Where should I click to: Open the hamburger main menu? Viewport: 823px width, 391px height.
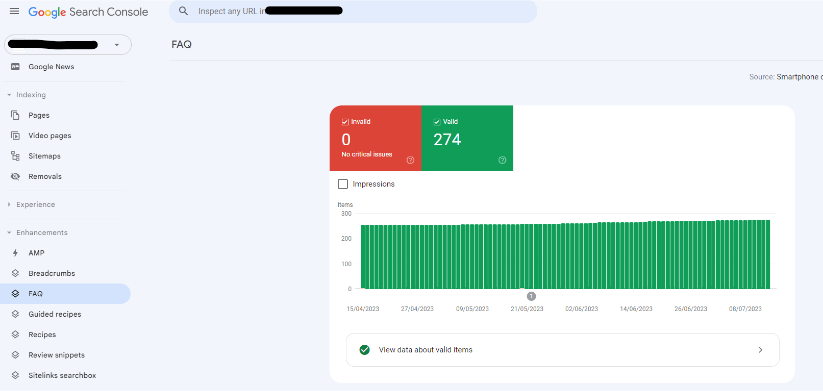point(14,11)
